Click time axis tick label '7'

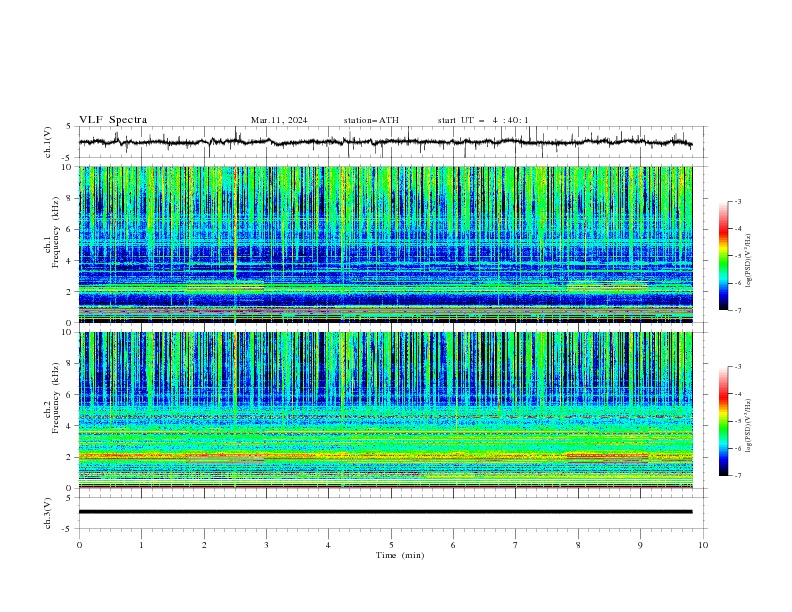[x=516, y=545]
